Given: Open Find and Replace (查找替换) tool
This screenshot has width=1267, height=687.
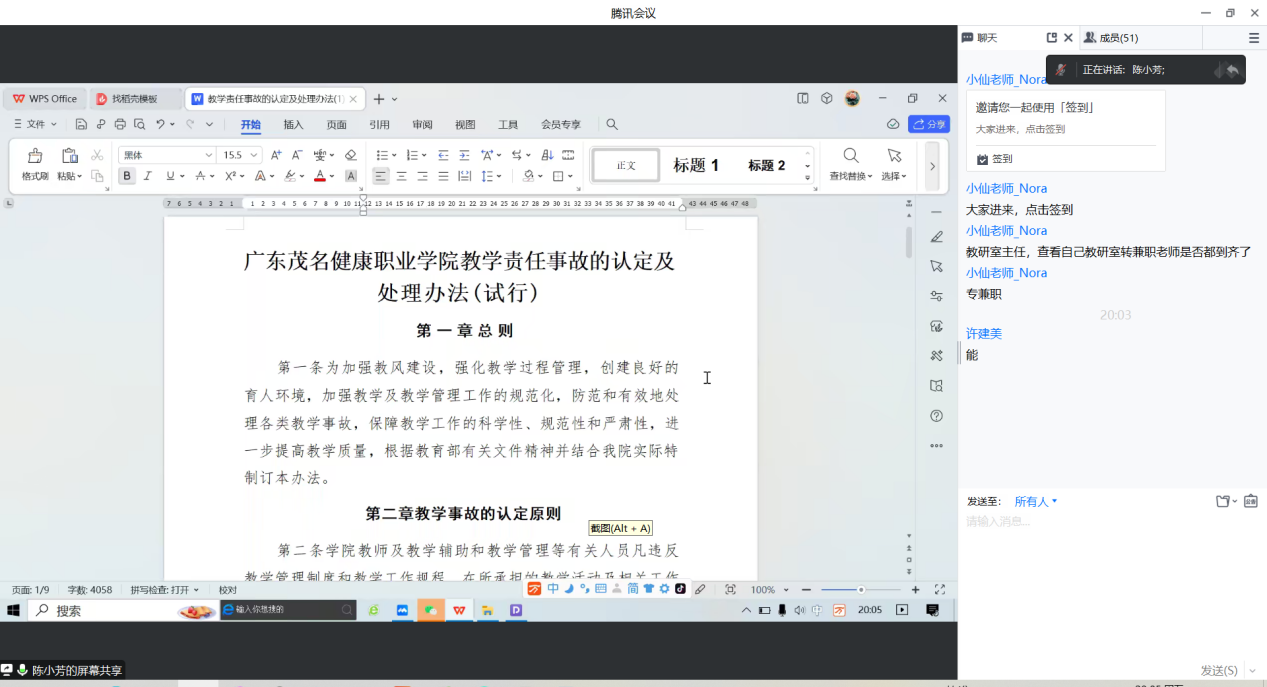Looking at the screenshot, I should point(851,157).
